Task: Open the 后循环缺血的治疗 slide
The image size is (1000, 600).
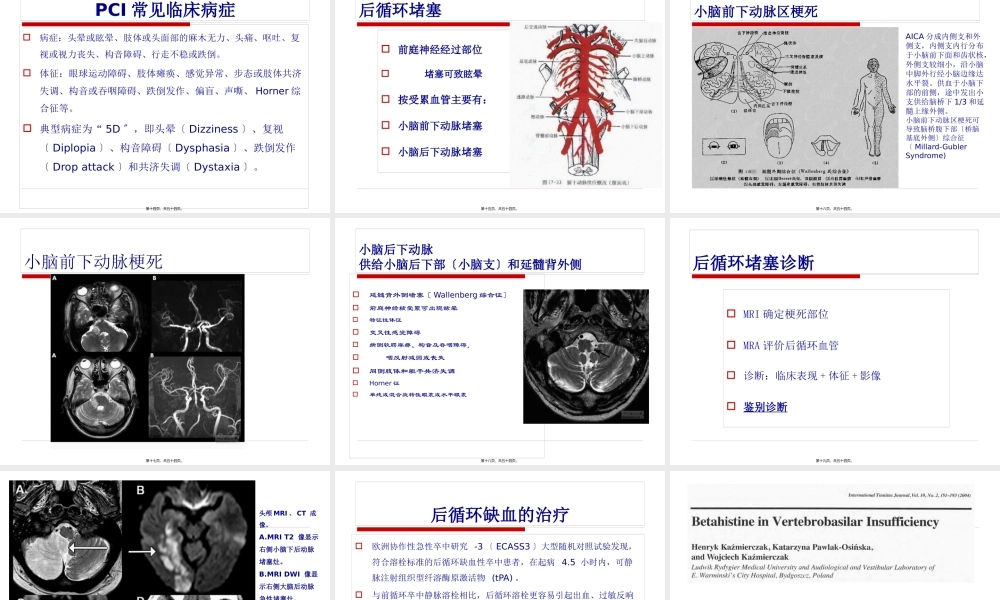Action: [500, 516]
